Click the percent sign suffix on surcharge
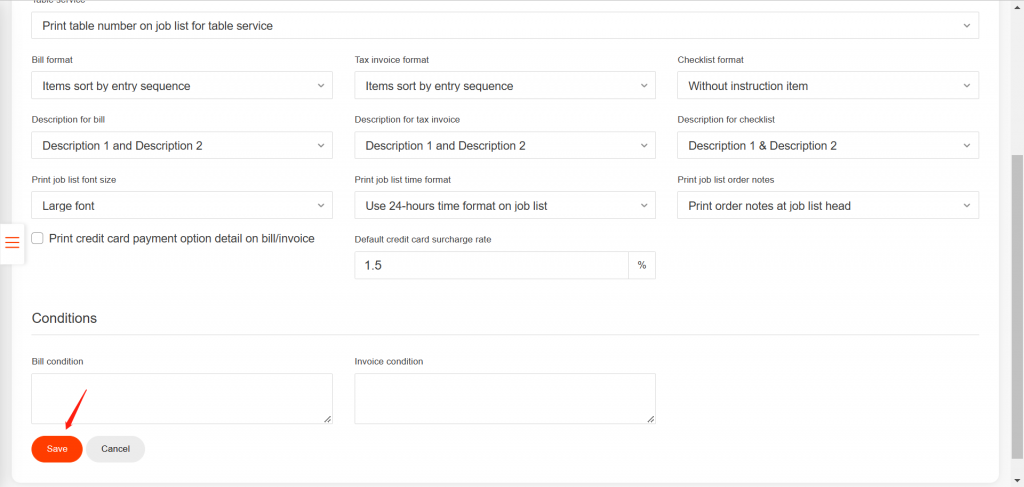The width and height of the screenshot is (1024, 487). pyautogui.click(x=642, y=265)
